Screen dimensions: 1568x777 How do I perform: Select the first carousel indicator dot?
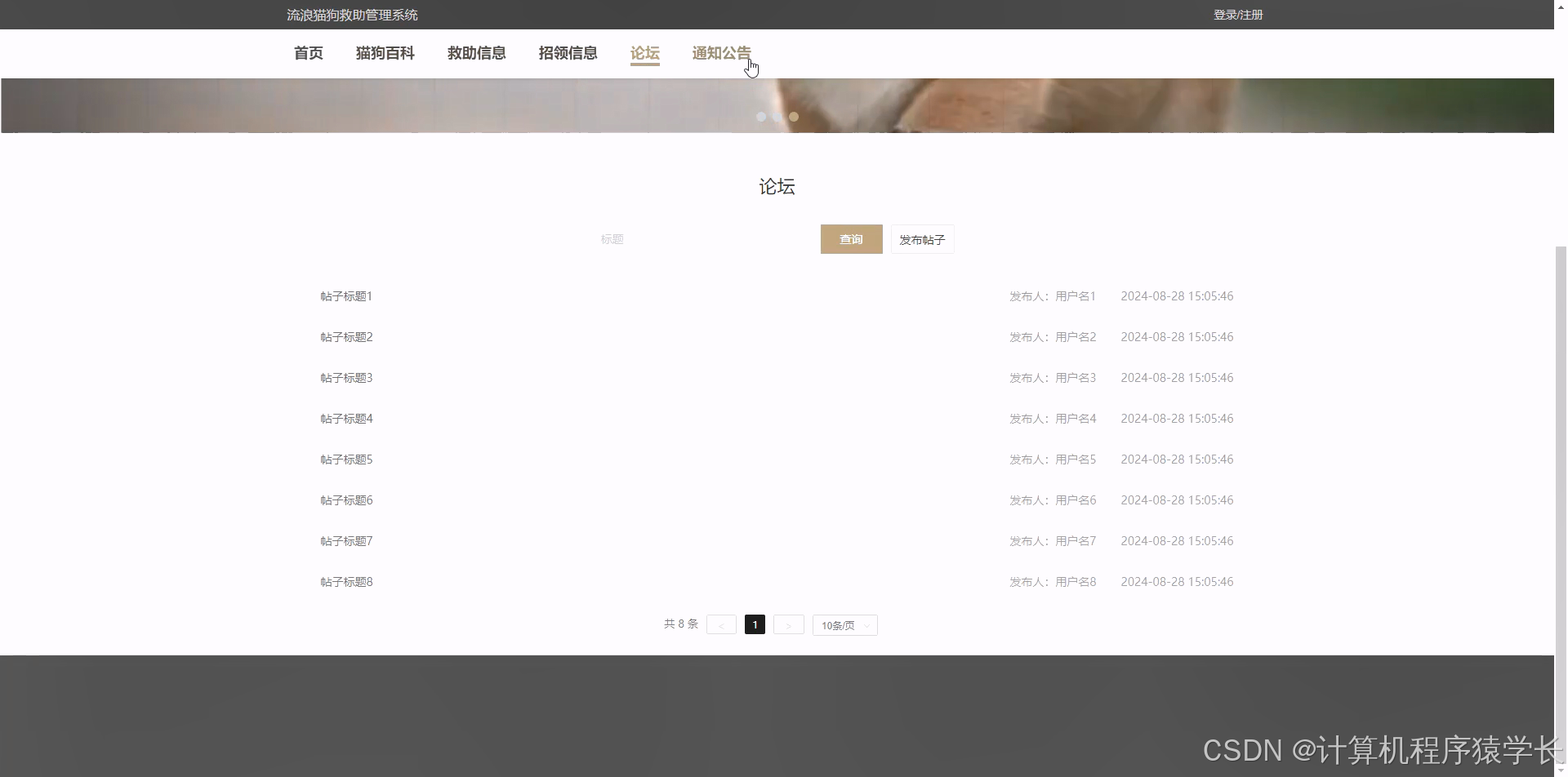[760, 117]
